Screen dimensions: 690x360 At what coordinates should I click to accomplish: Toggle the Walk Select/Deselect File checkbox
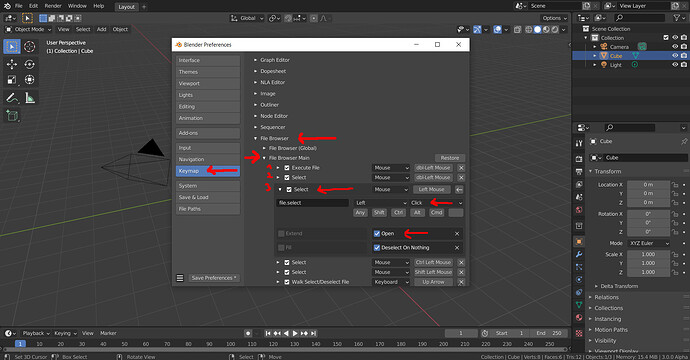287,282
